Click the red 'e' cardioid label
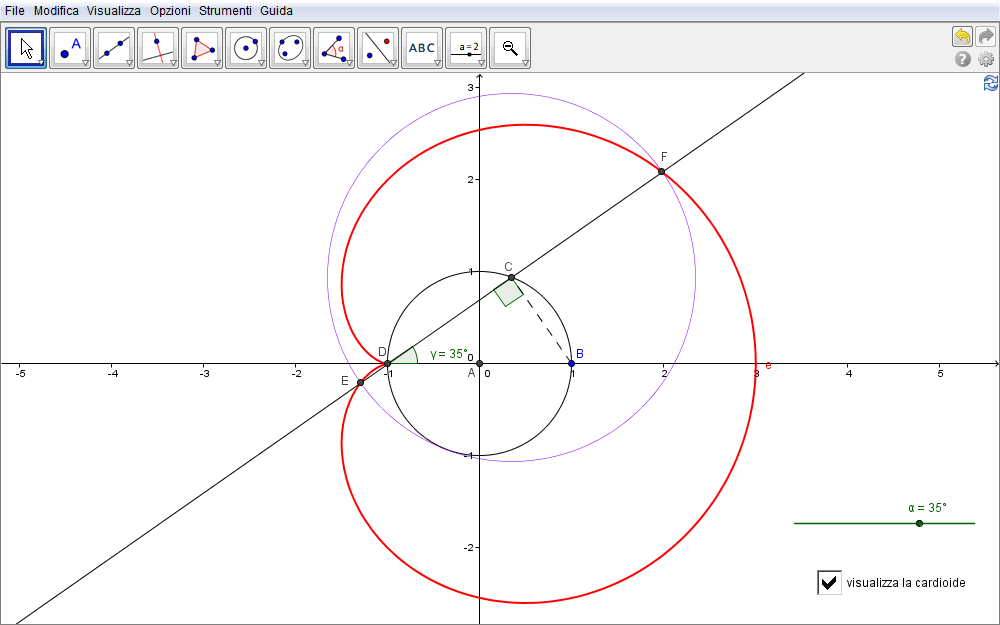The height and width of the screenshot is (625, 1000). 768,365
